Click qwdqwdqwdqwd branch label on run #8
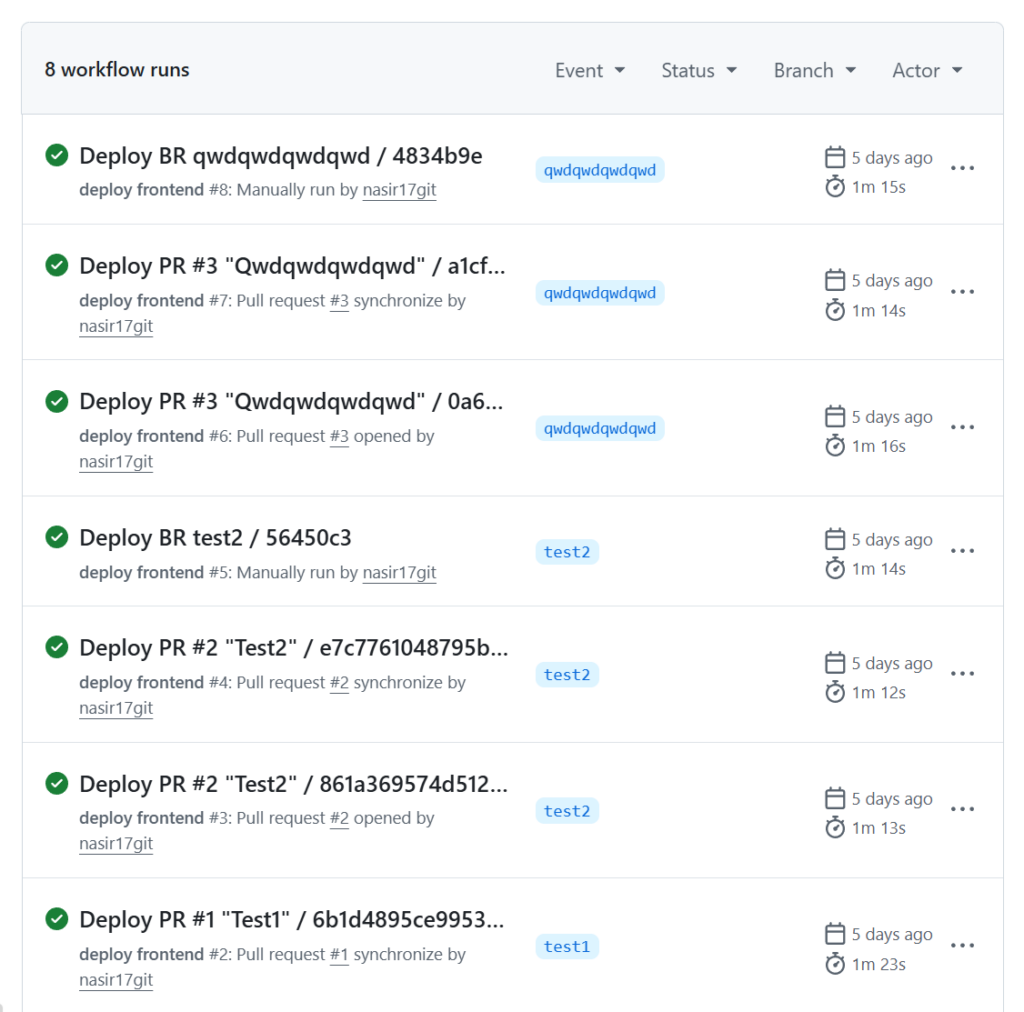Screen dimensions: 1024x1012 click(600, 170)
